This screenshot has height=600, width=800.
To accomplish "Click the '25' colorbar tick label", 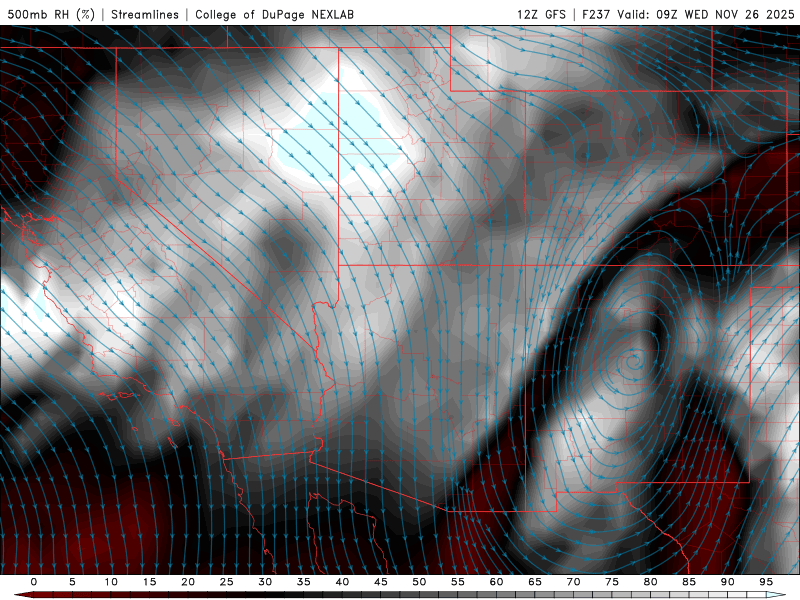I will [x=226, y=582].
